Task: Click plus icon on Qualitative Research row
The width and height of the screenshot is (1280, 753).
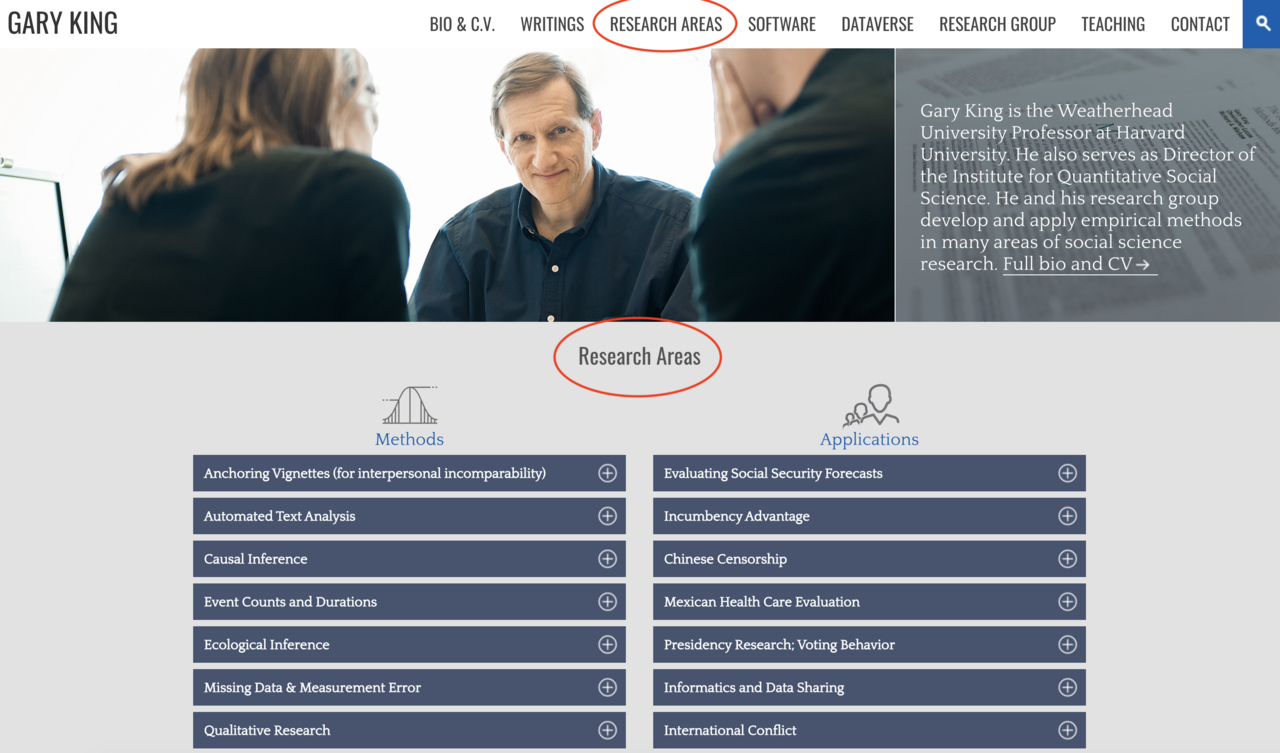Action: coord(607,730)
